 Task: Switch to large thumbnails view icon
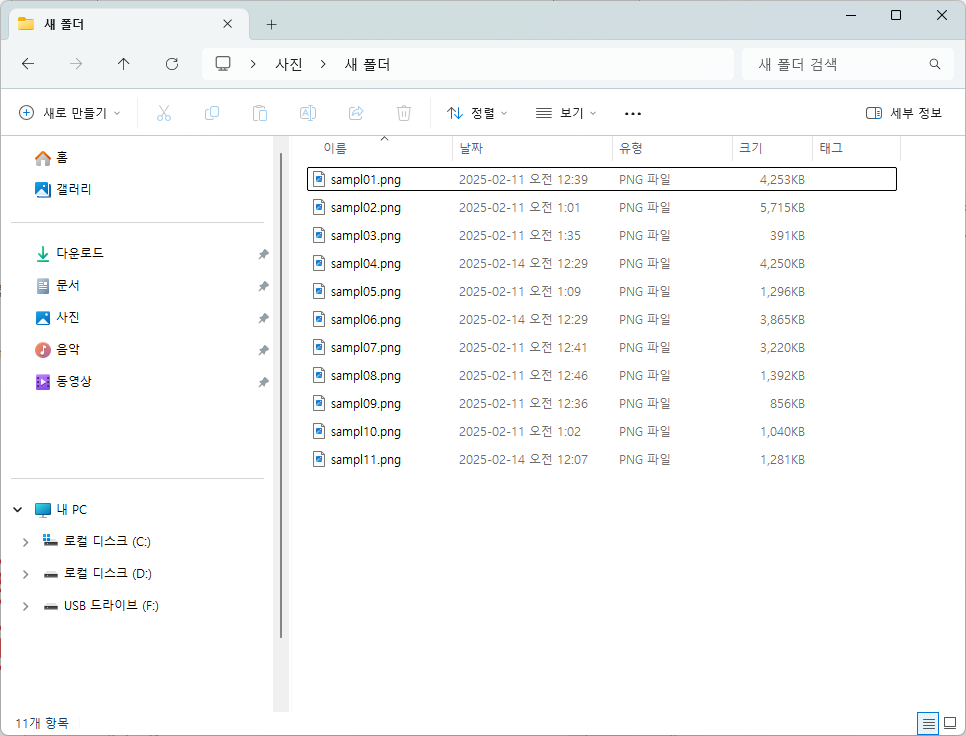[x=950, y=723]
